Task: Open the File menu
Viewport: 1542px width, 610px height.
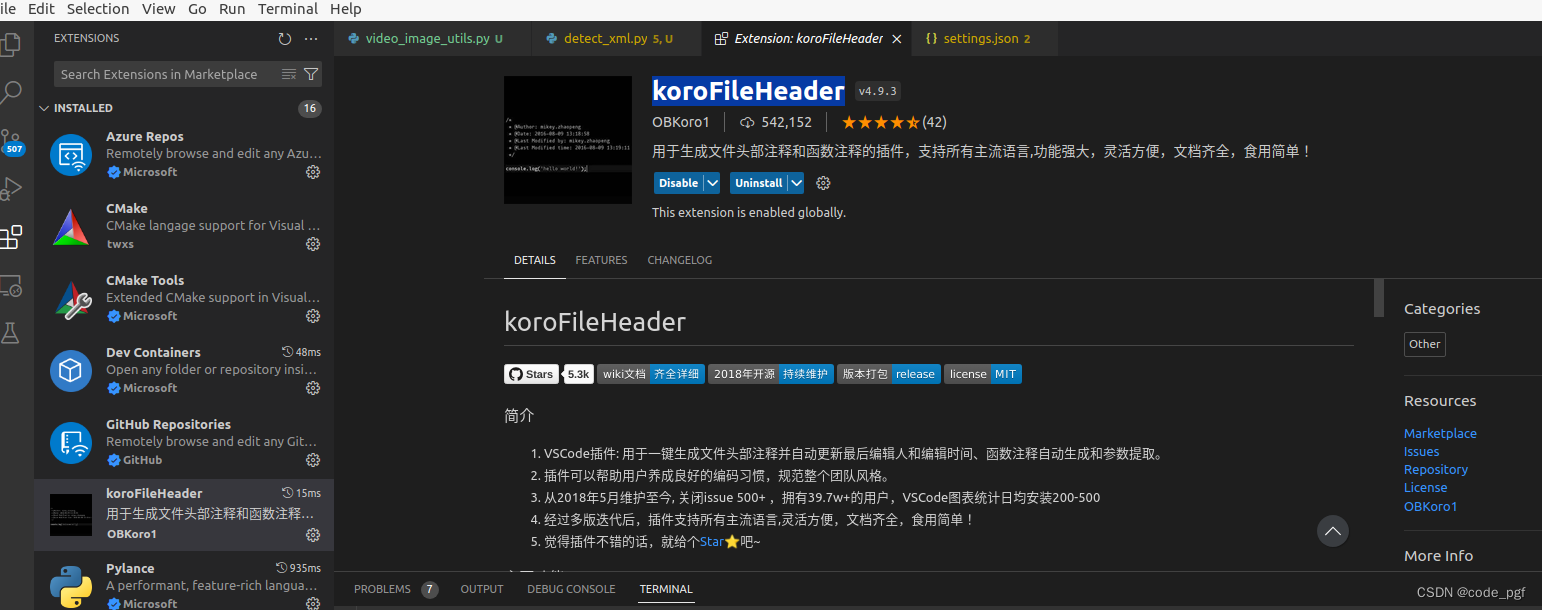Action: (8, 9)
